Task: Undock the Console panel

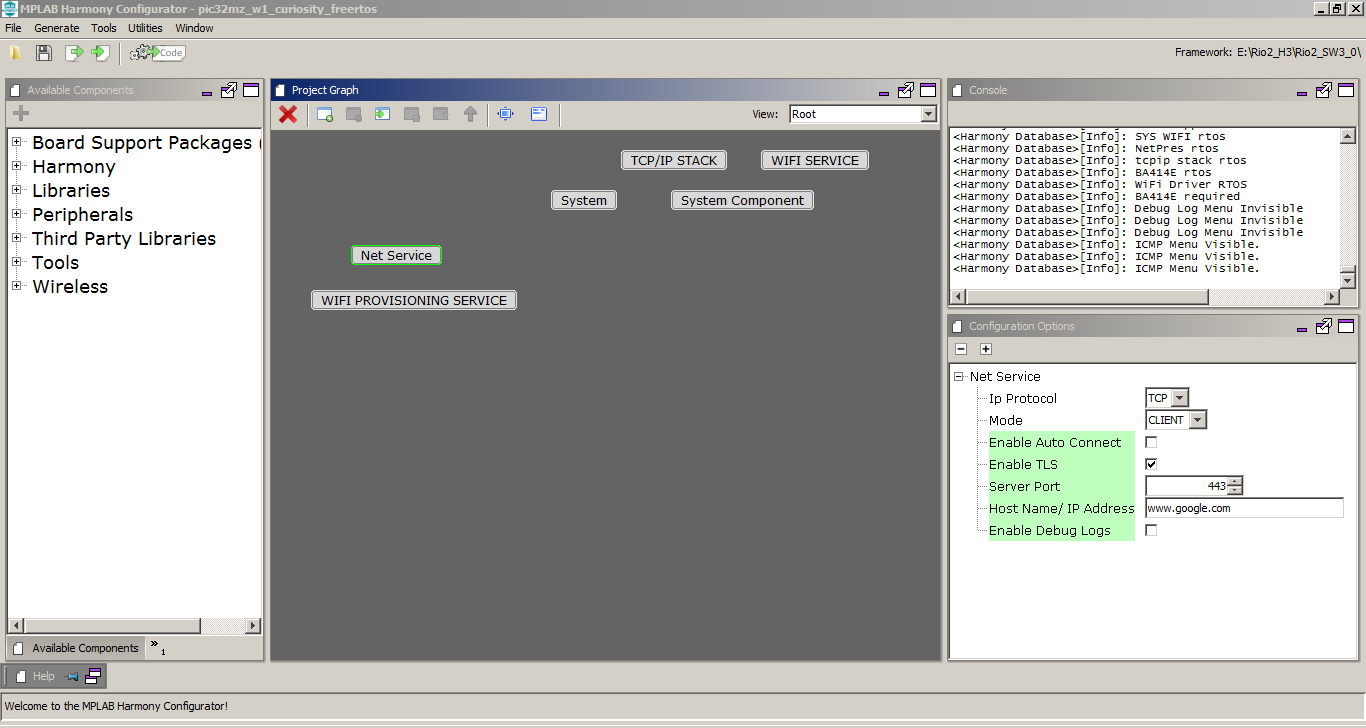Action: pyautogui.click(x=1323, y=90)
